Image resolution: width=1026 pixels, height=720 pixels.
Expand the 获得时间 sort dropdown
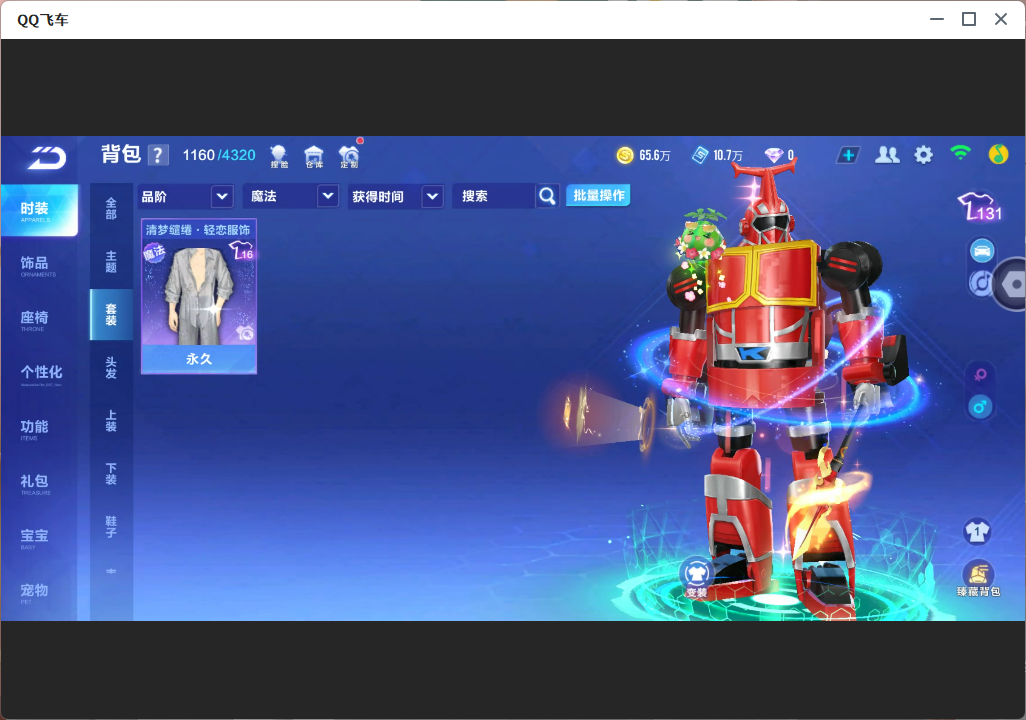click(x=432, y=196)
